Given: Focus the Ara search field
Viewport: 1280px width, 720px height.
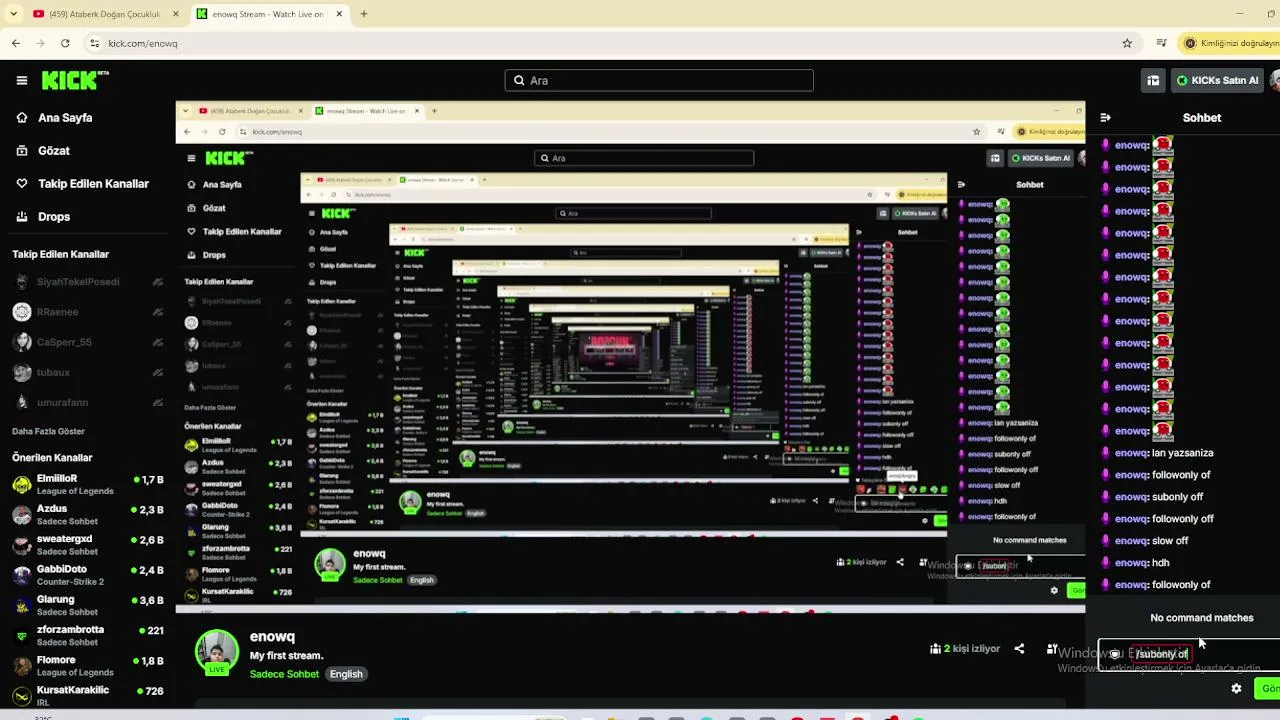Looking at the screenshot, I should pos(659,81).
